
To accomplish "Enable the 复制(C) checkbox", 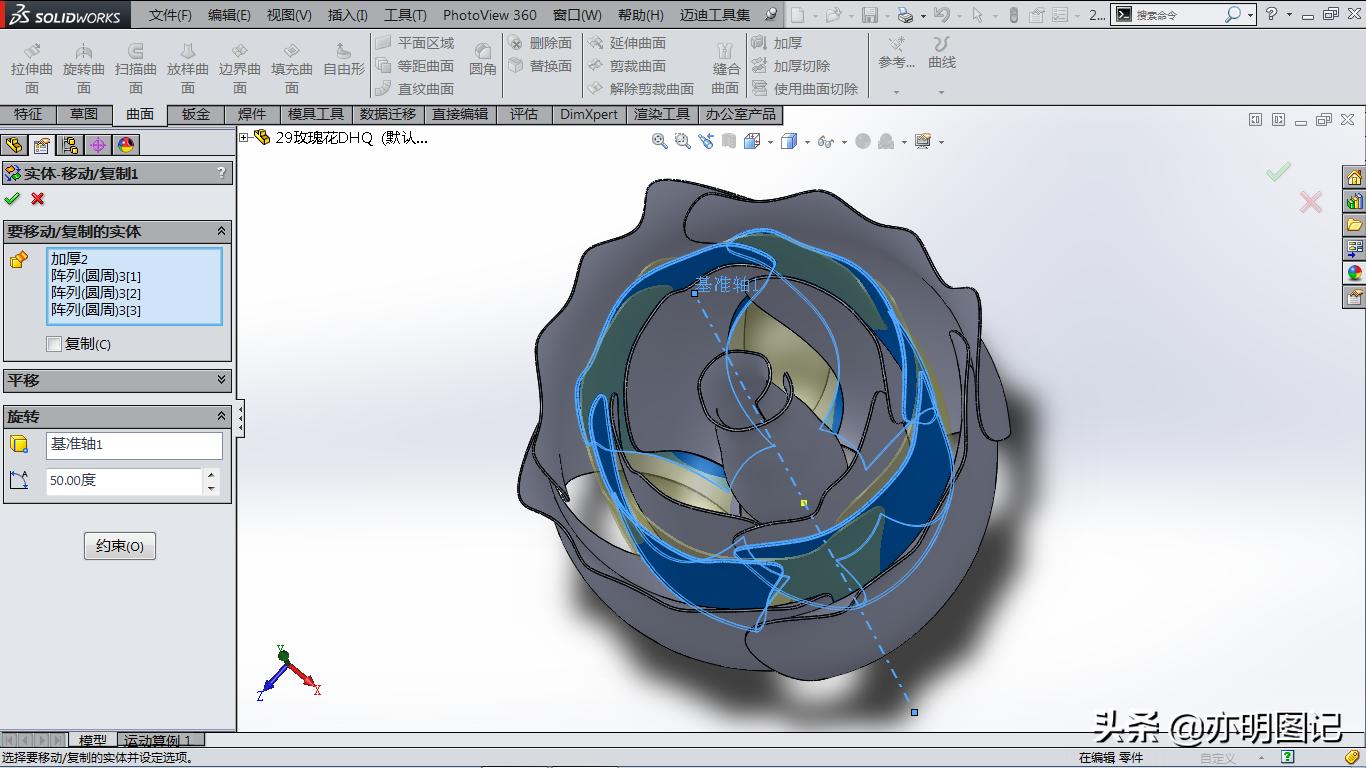I will coord(53,344).
